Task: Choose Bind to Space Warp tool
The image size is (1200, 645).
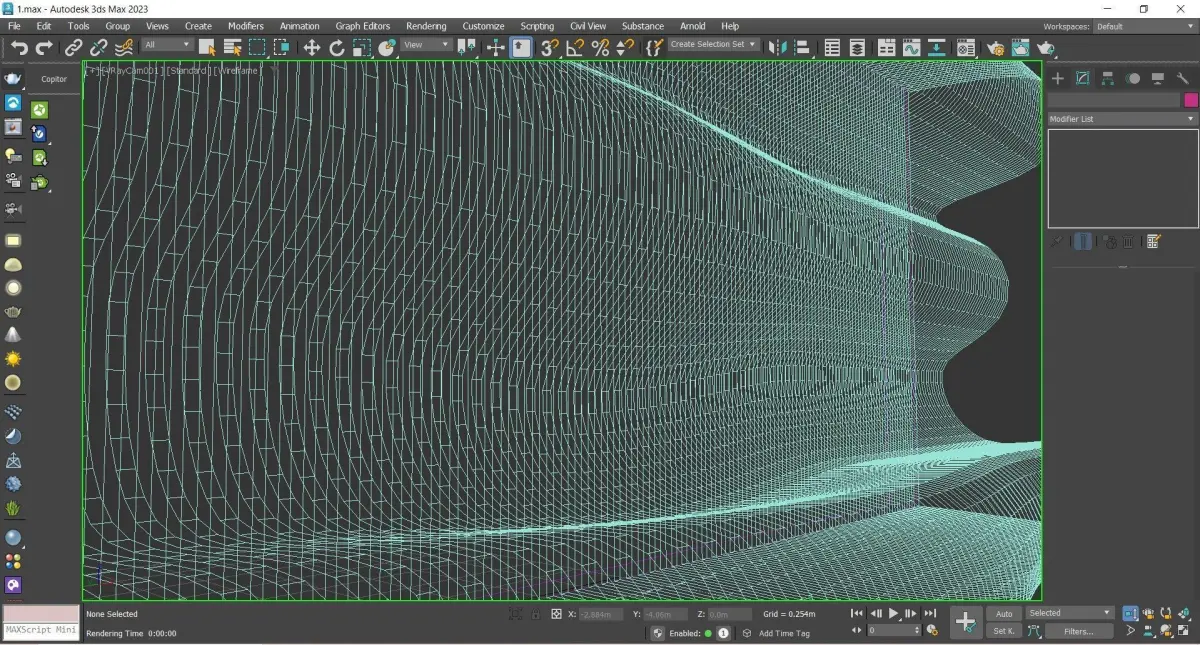Action: click(123, 47)
